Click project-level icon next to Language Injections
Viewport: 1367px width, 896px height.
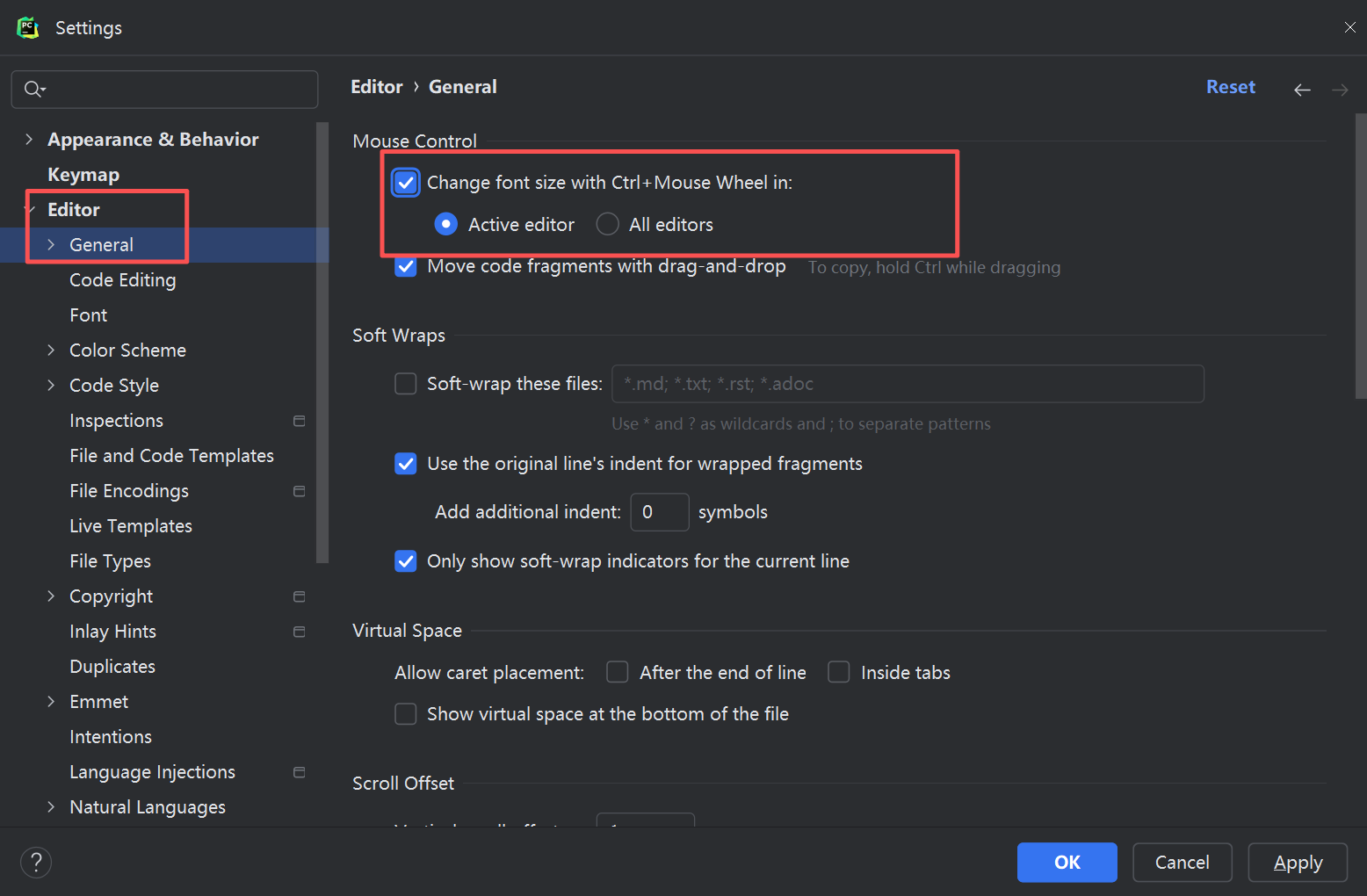(299, 772)
